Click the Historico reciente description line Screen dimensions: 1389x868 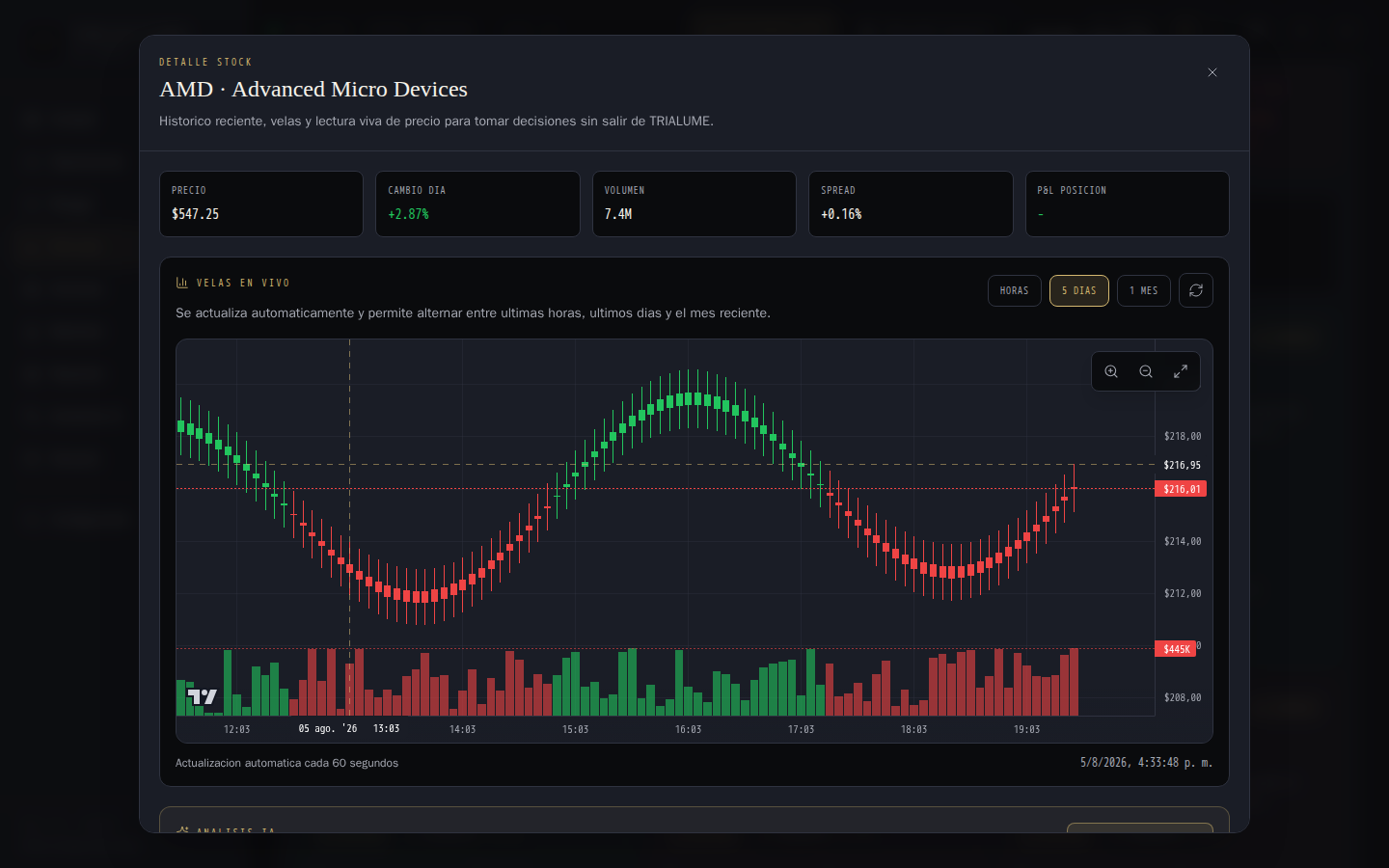tap(436, 122)
